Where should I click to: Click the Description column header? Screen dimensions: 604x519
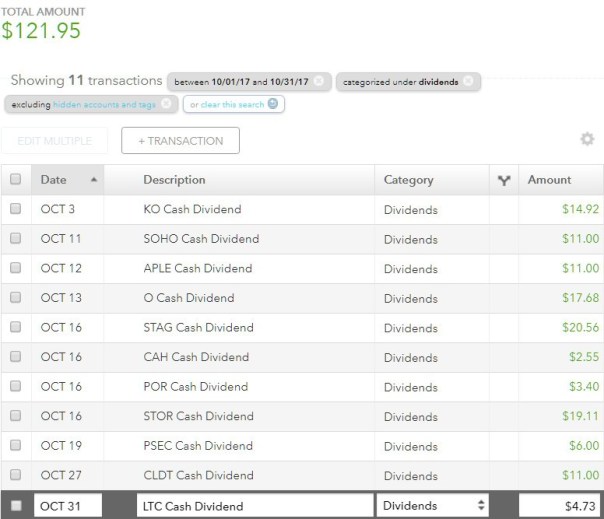(x=174, y=180)
